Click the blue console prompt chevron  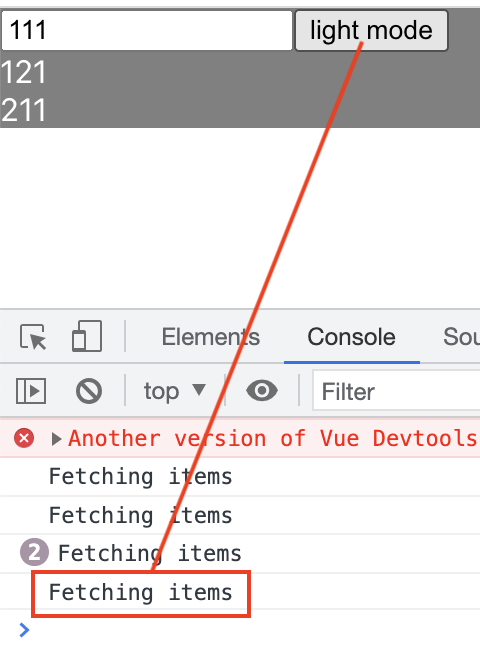(x=25, y=630)
